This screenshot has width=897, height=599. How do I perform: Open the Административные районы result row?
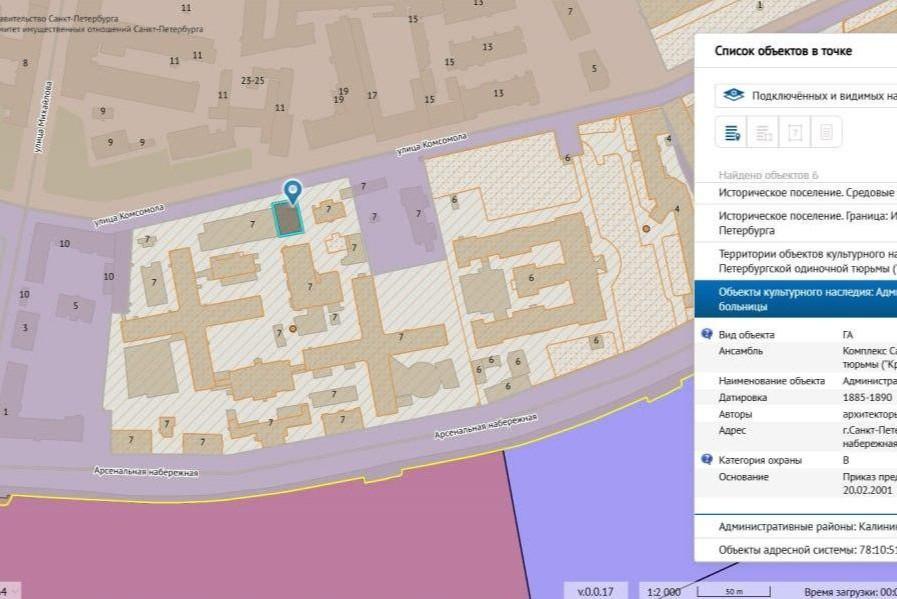tap(796, 526)
